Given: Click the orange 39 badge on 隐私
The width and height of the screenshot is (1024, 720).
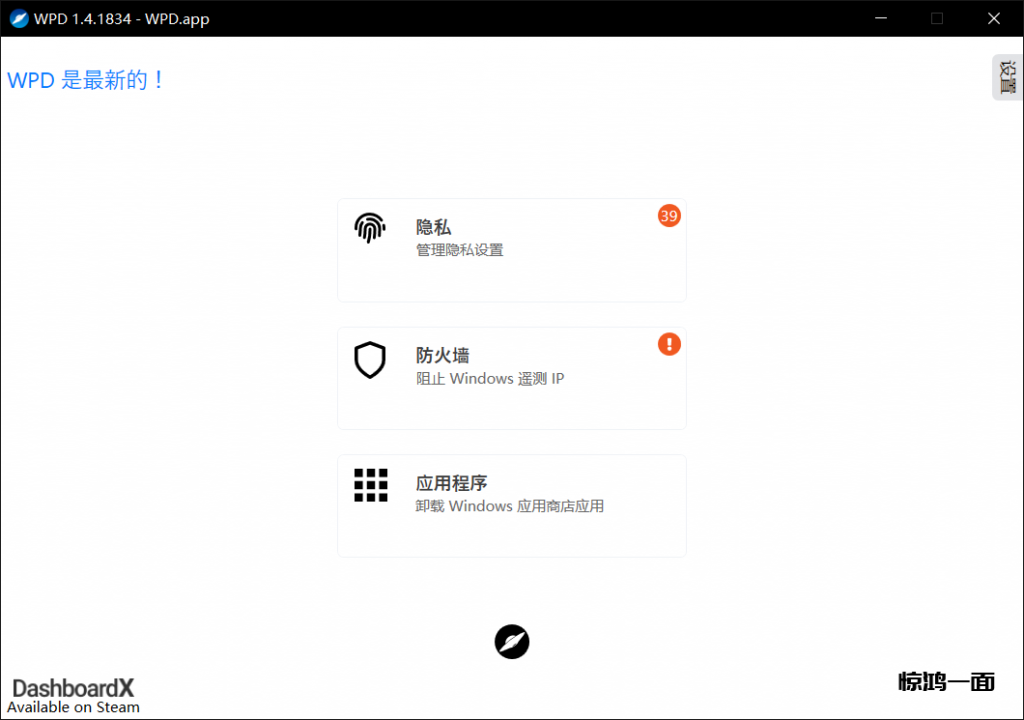Looking at the screenshot, I should click(669, 216).
